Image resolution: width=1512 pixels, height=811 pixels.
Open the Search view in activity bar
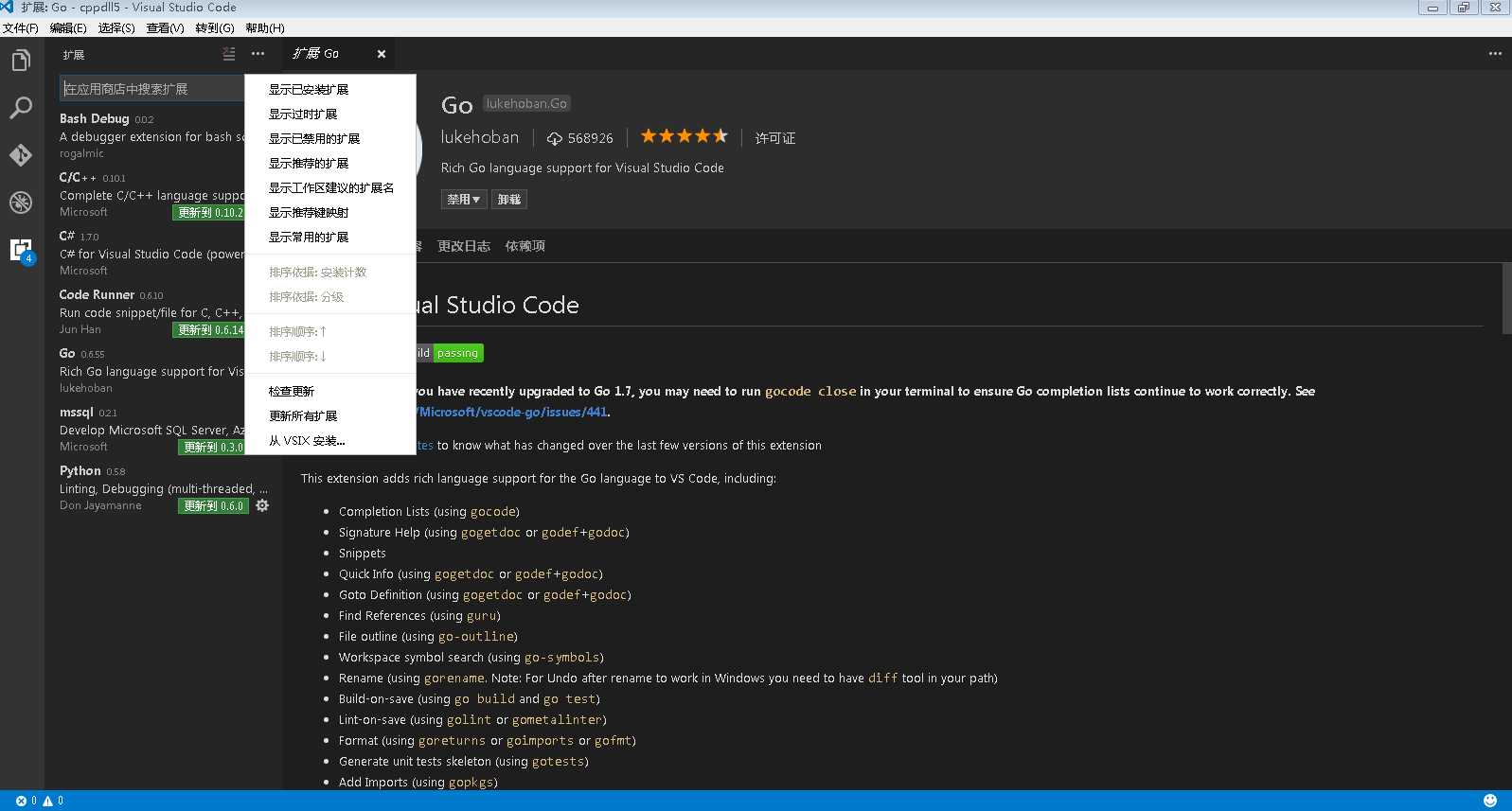point(21,108)
